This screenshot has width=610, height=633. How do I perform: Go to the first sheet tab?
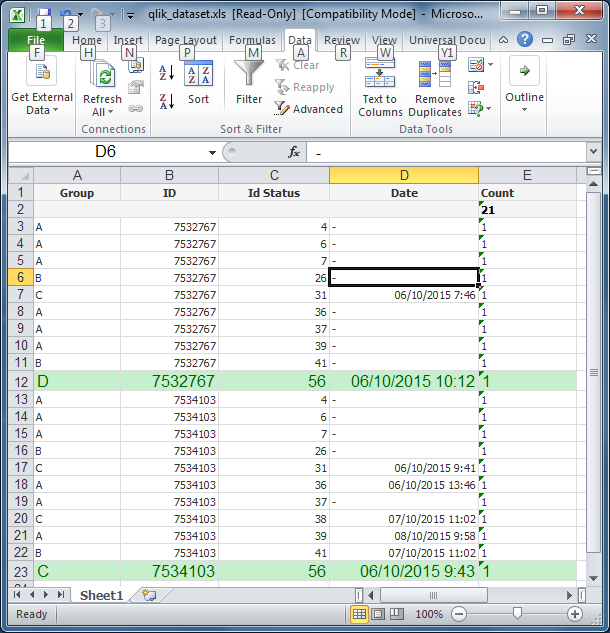point(17,595)
